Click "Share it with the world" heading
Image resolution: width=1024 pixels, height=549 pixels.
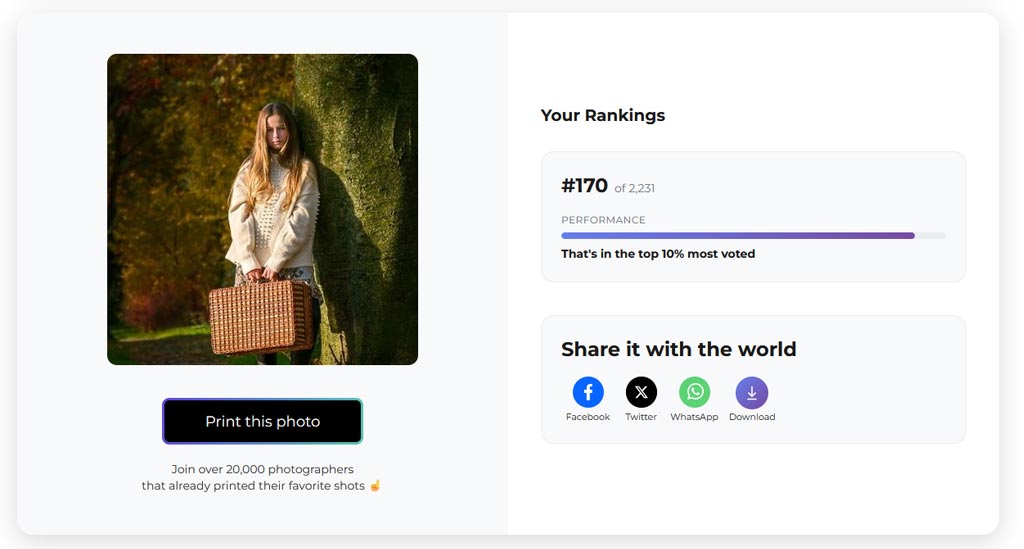[679, 349]
